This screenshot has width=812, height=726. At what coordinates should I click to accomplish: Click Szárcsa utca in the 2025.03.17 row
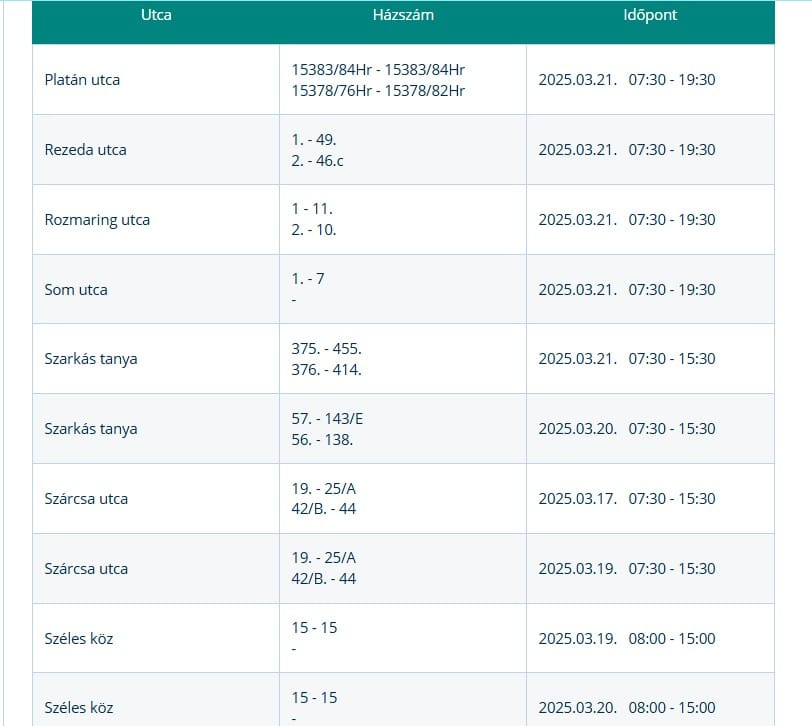[86, 499]
